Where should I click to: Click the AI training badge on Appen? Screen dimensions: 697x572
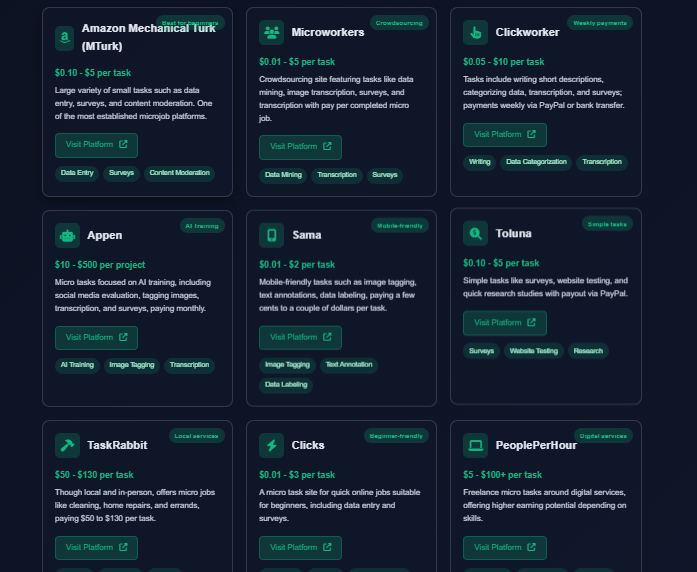click(202, 226)
